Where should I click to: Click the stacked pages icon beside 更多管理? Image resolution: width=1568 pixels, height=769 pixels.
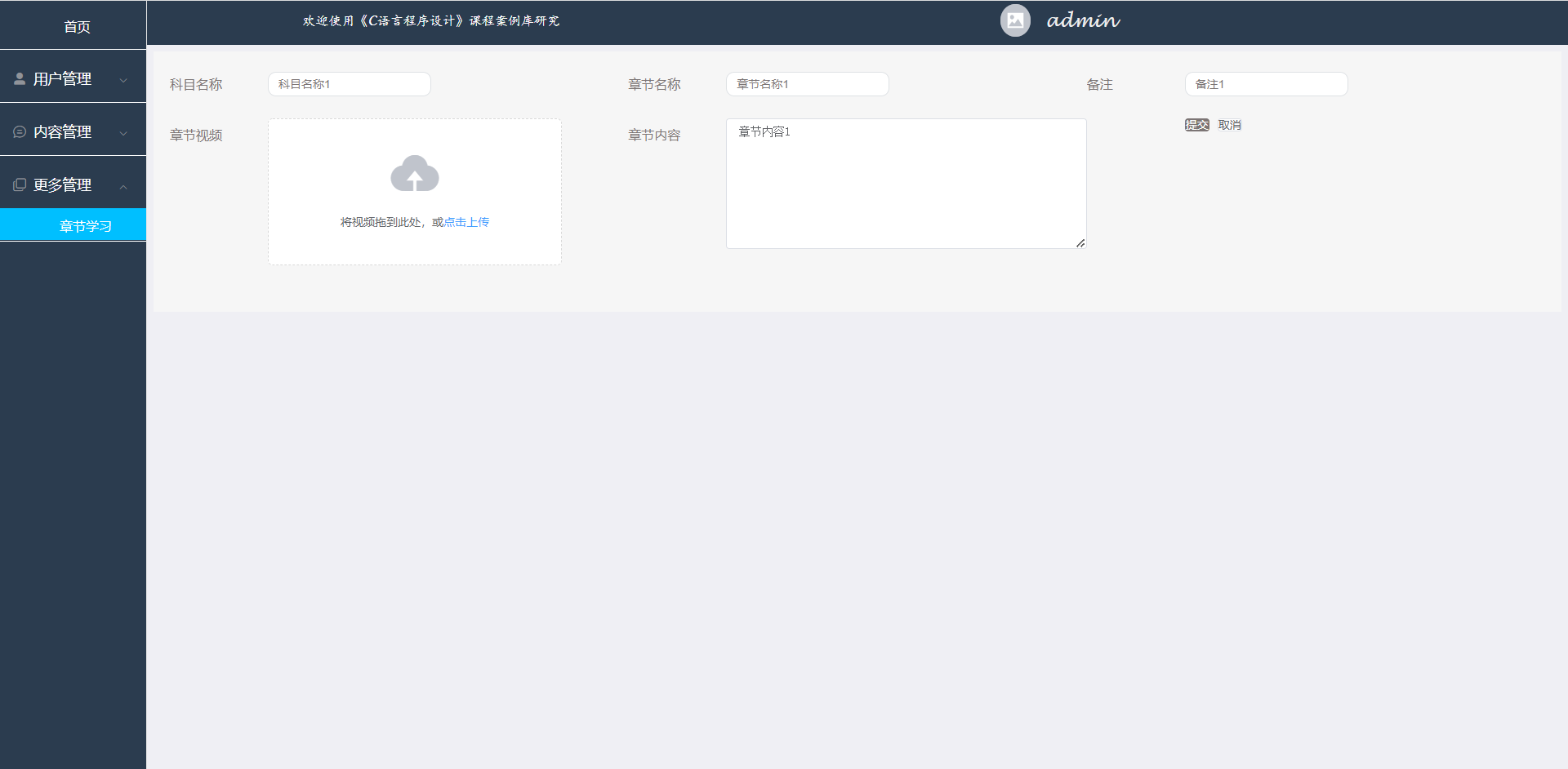click(20, 183)
